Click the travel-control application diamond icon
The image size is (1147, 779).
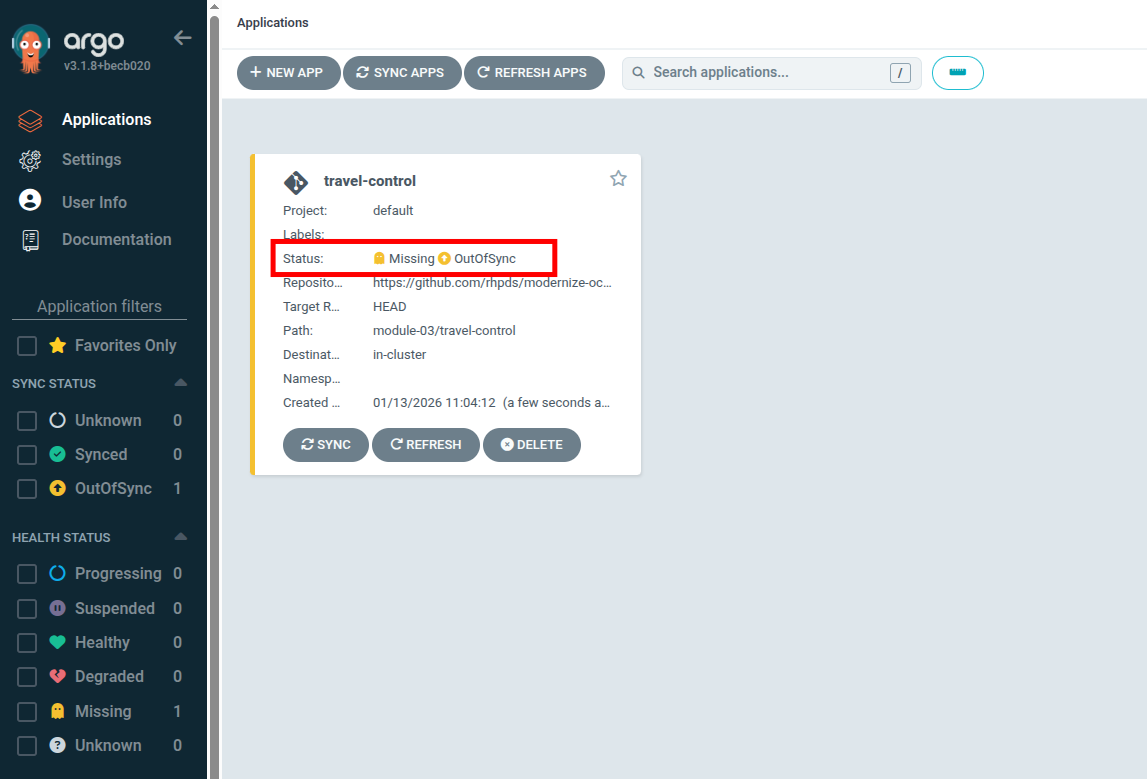[296, 182]
